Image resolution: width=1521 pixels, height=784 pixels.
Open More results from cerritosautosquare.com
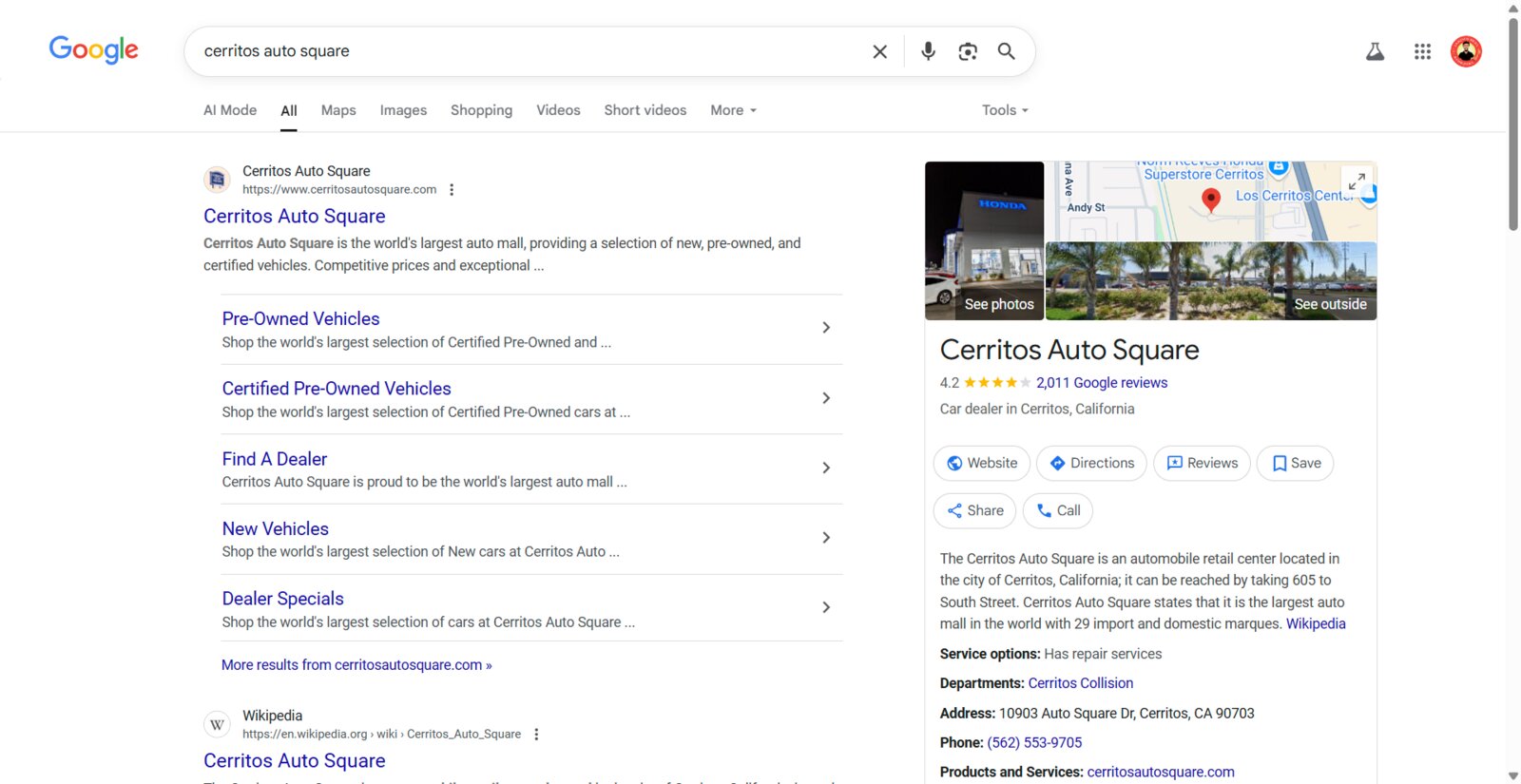tap(356, 665)
